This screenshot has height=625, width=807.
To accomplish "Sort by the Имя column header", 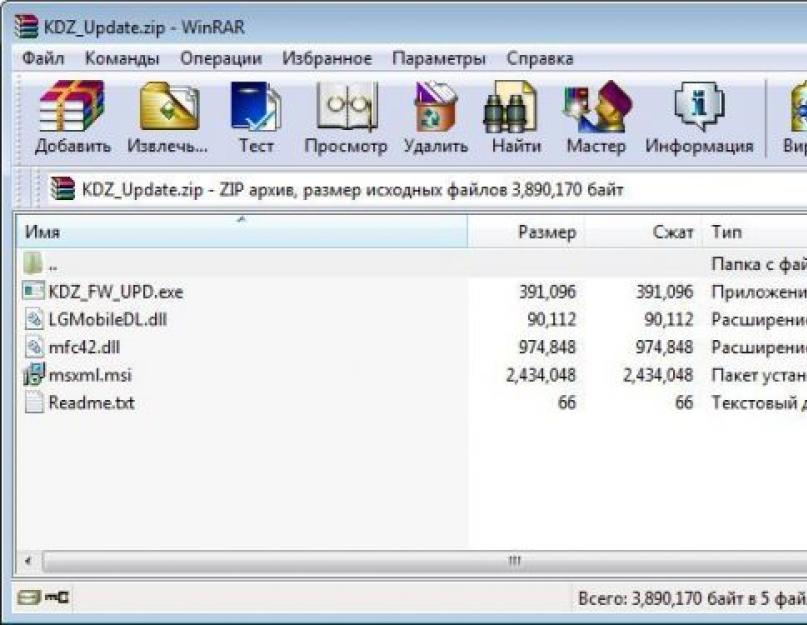I will (x=242, y=232).
